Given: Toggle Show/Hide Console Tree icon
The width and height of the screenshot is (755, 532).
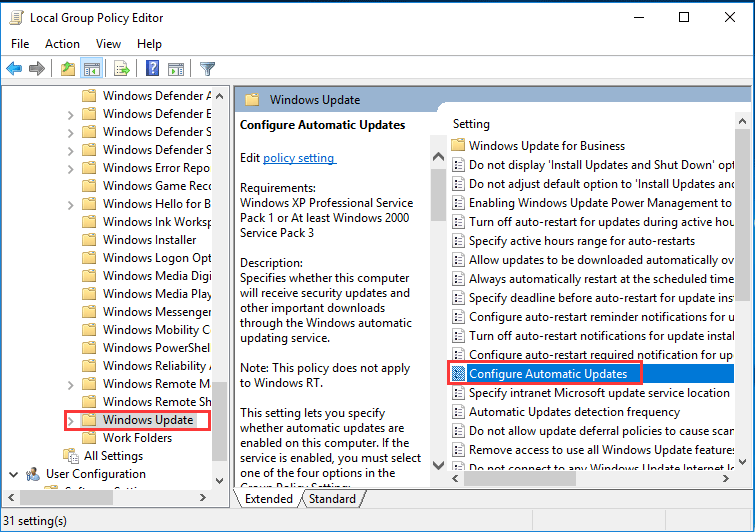Looking at the screenshot, I should (91, 69).
